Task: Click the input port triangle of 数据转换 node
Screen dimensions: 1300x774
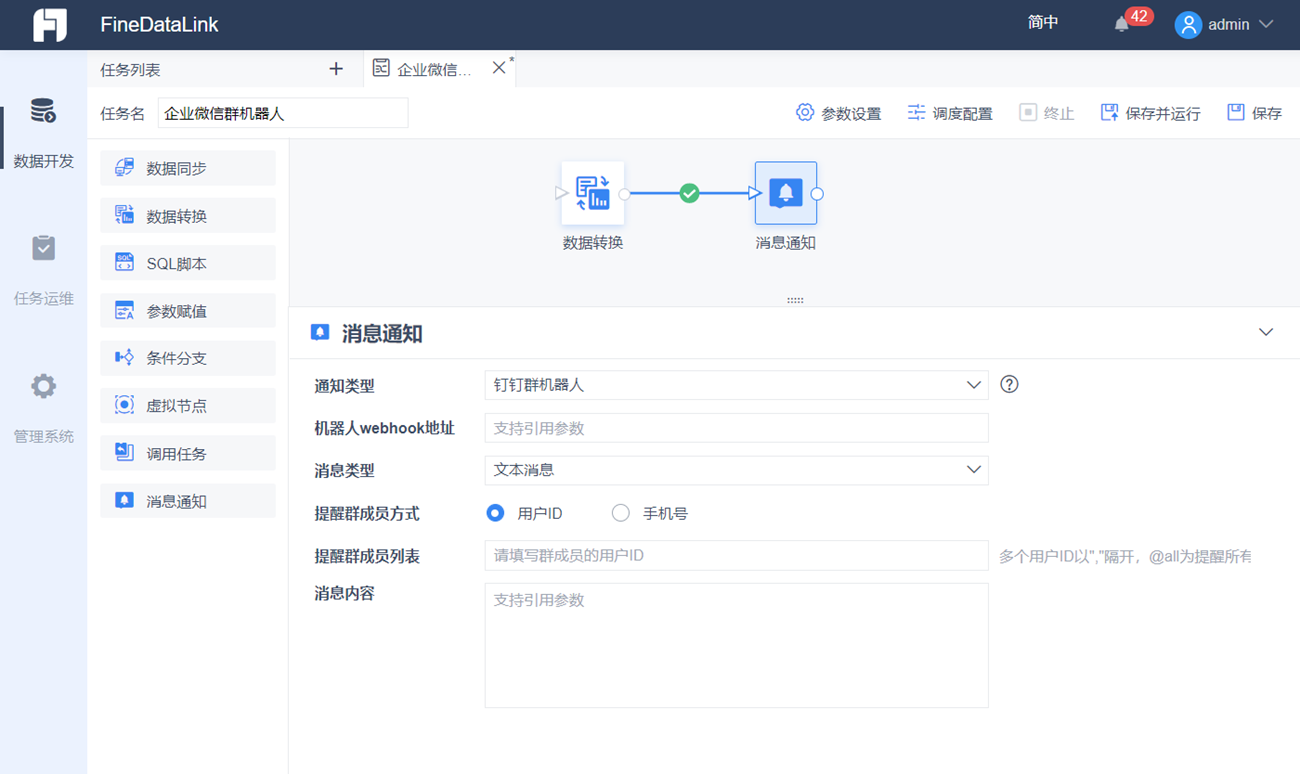Action: pos(561,193)
